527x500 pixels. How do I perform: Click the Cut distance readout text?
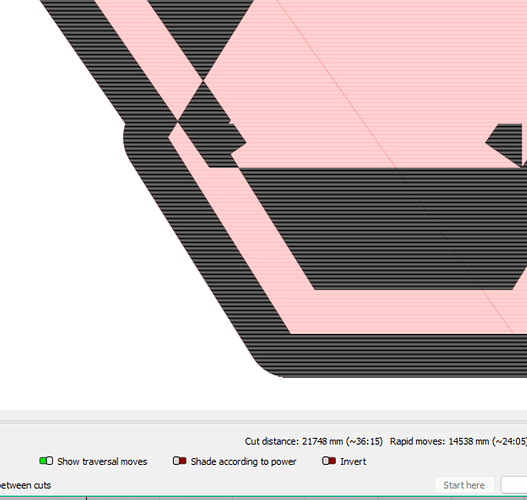(x=314, y=441)
